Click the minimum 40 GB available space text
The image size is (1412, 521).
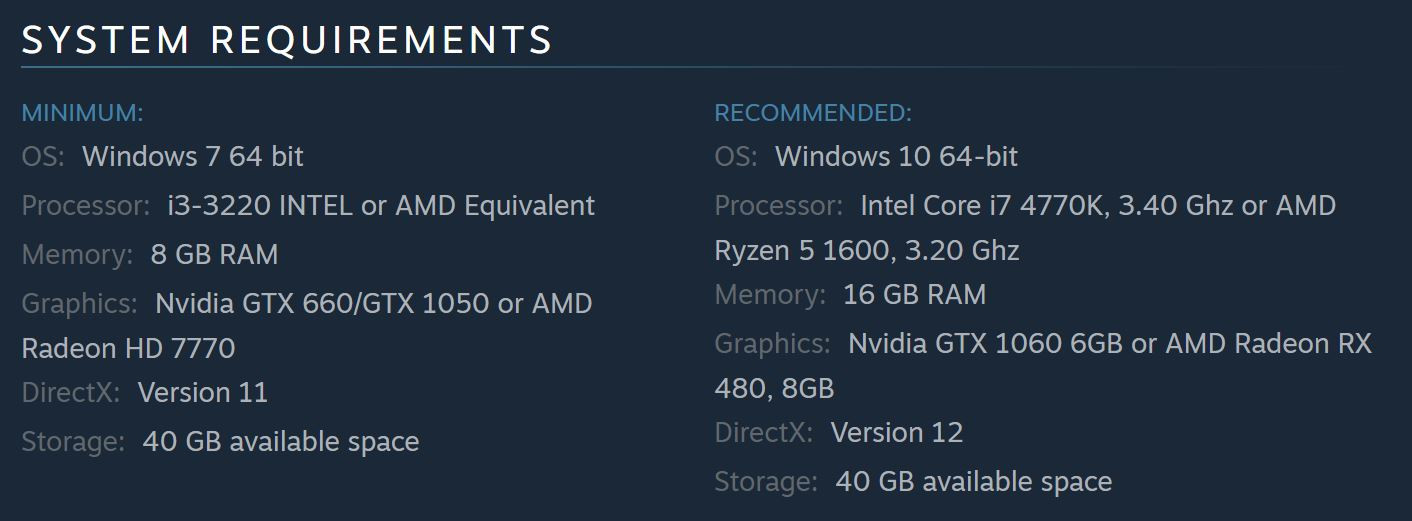coord(281,442)
